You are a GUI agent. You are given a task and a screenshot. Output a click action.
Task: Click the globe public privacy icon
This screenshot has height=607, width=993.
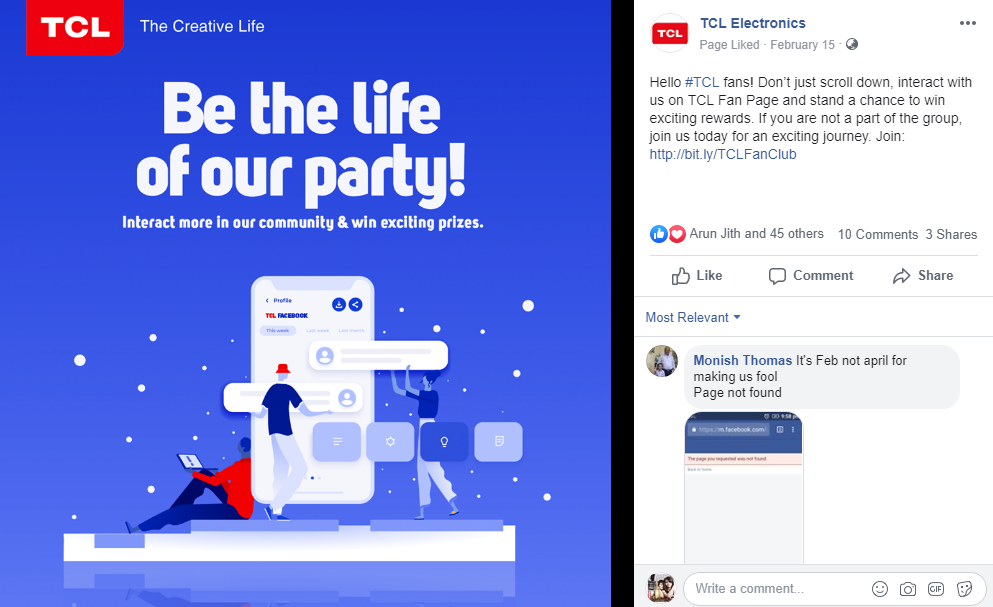tap(852, 44)
